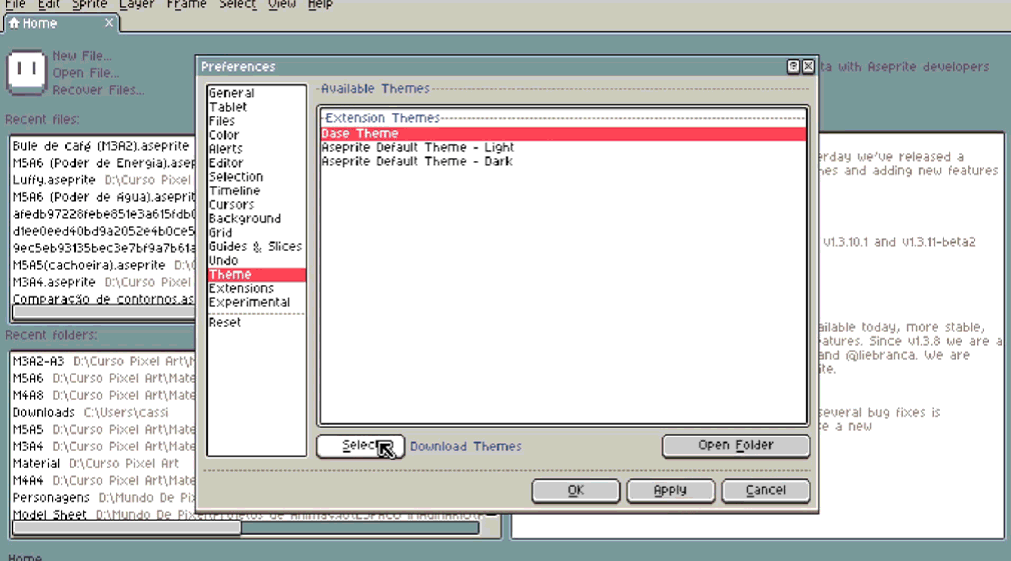The height and width of the screenshot is (561, 1011).
Task: Click Reset in the preferences list
Action: tap(257, 322)
